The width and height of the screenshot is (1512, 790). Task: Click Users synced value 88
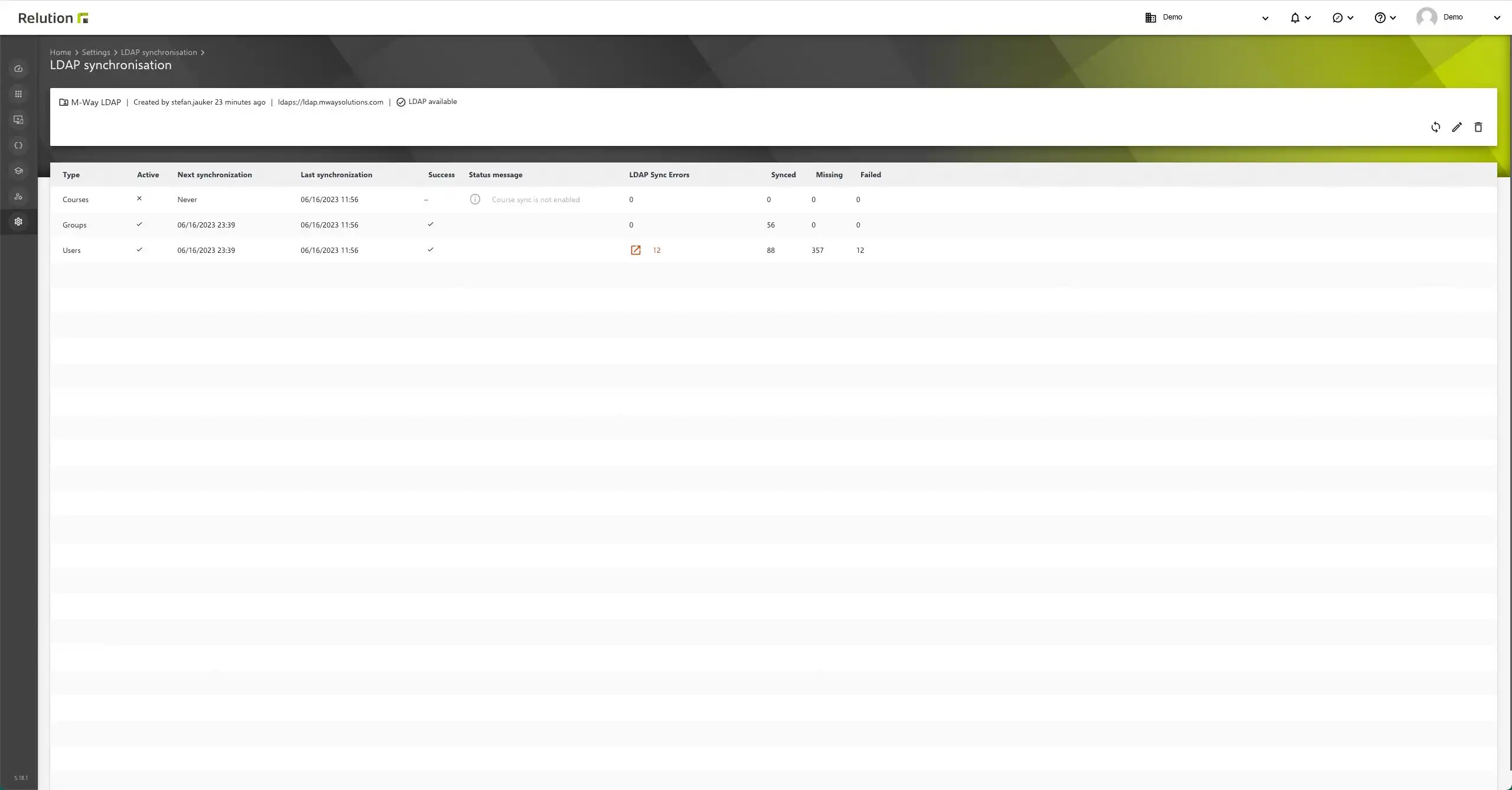click(x=771, y=251)
